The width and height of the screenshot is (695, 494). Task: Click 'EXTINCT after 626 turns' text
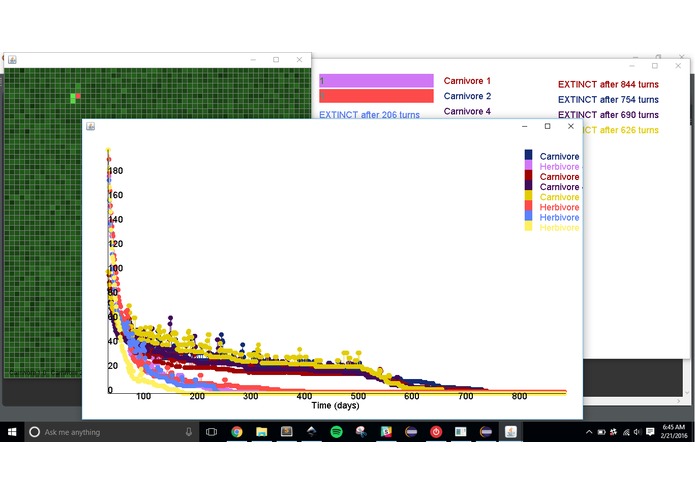pos(621,130)
